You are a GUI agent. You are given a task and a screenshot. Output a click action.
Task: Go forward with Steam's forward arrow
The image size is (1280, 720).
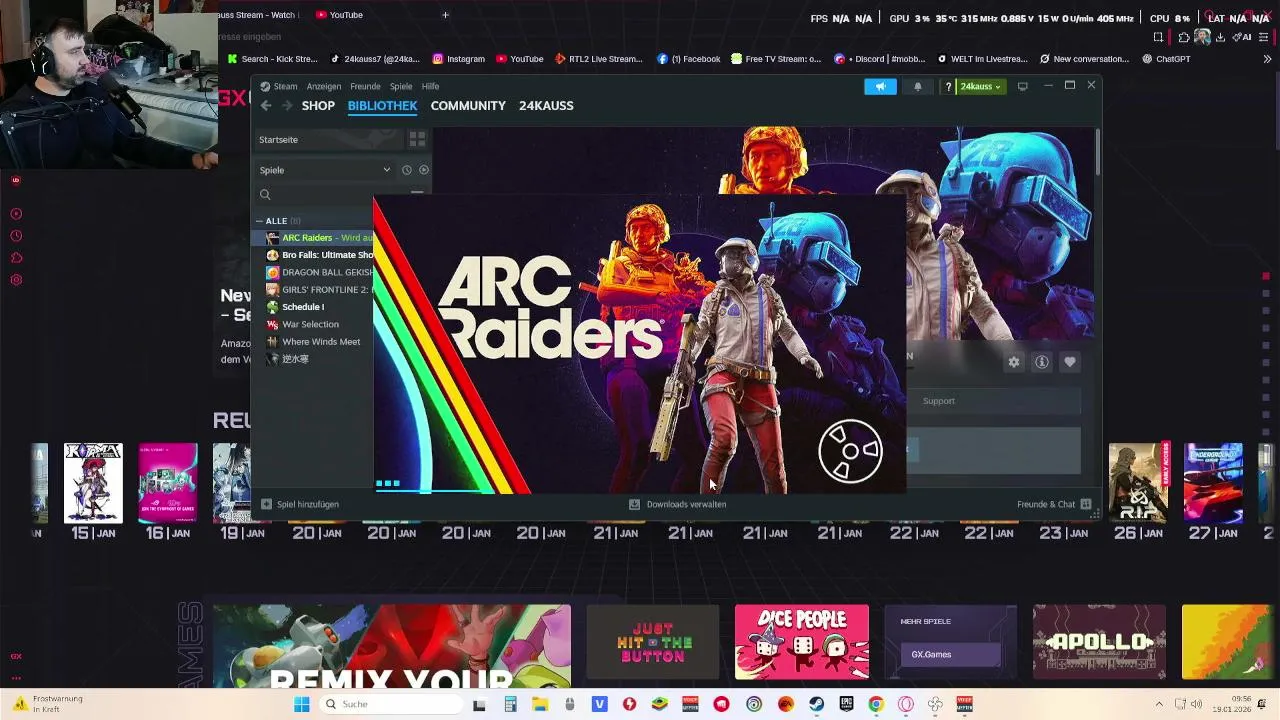[287, 106]
